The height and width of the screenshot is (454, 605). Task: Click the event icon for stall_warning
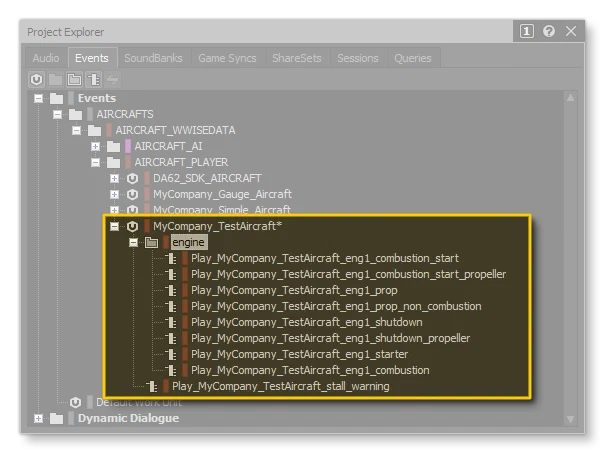pyautogui.click(x=152, y=386)
